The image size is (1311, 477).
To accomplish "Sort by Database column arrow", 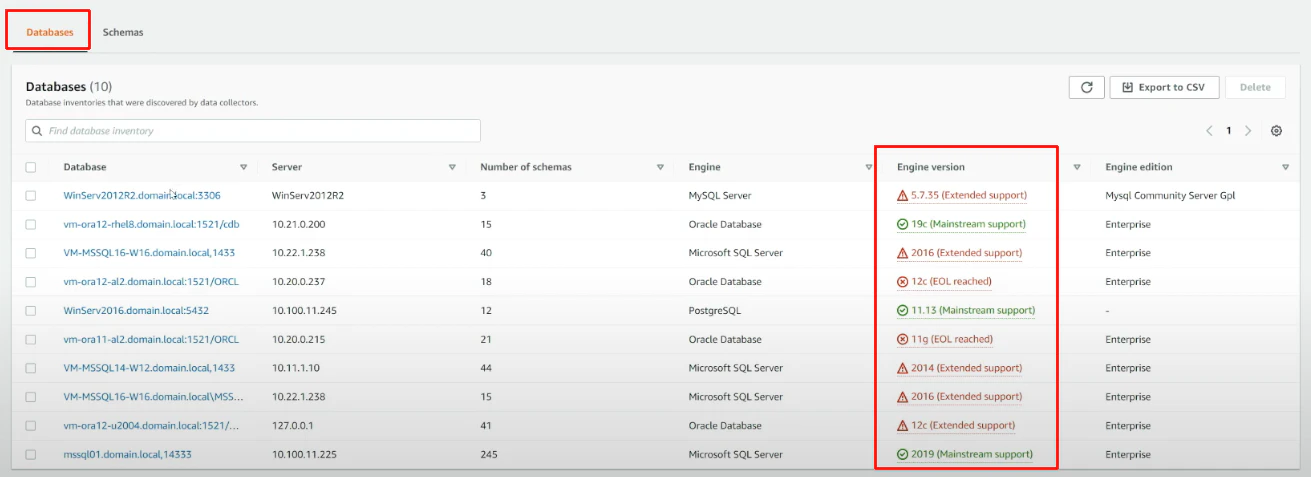I will (x=243, y=167).
